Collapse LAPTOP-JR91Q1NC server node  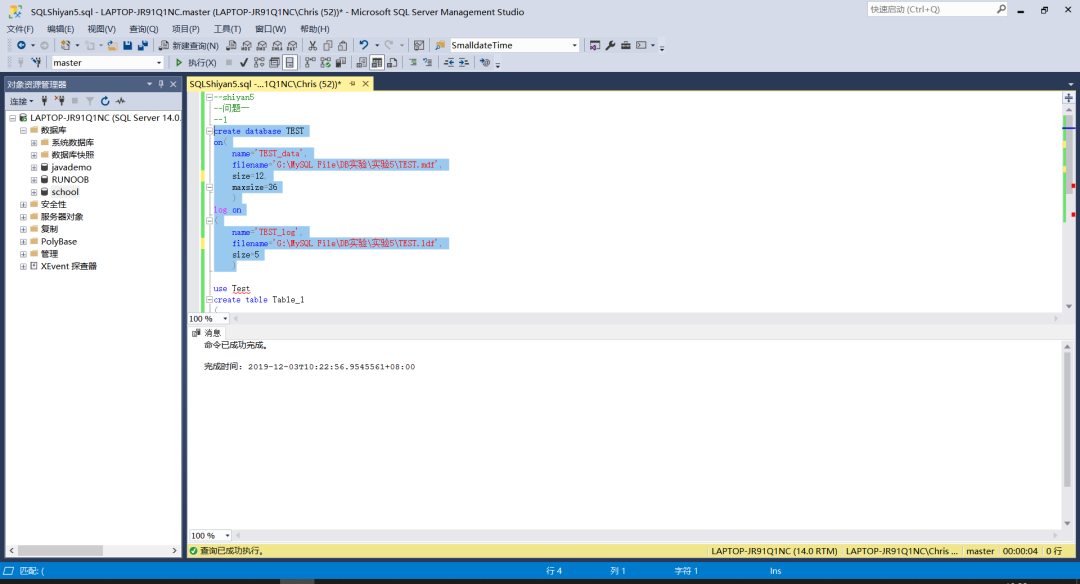[x=12, y=118]
